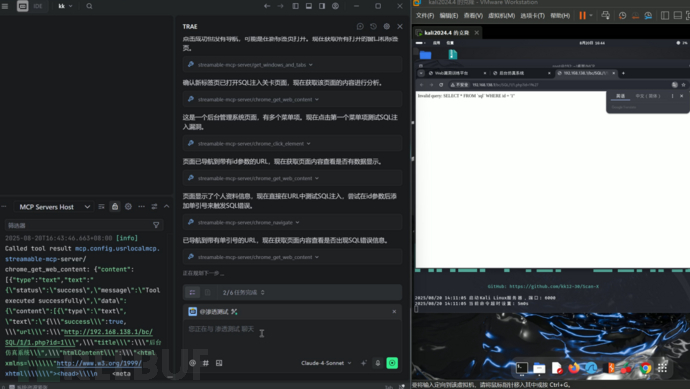The height and width of the screenshot is (389, 690).
Task: Open chat history in TRAE panel
Action: point(373,26)
